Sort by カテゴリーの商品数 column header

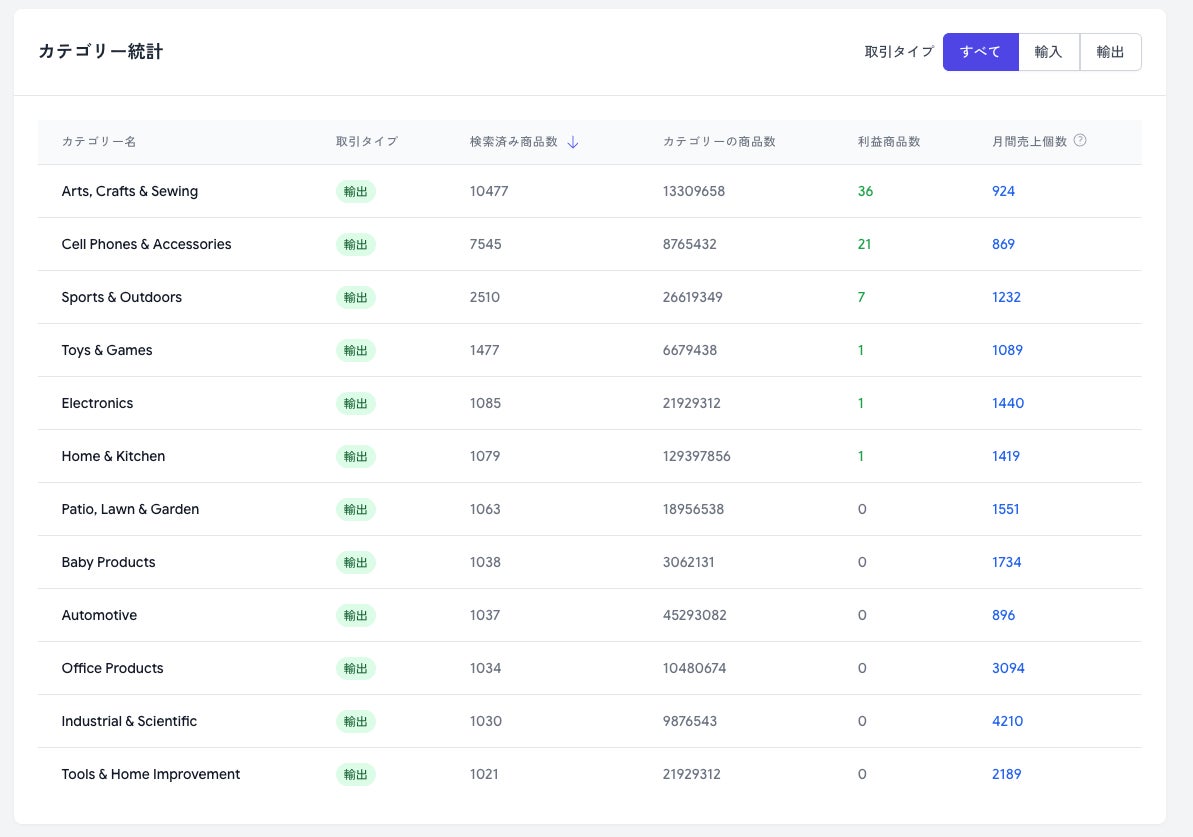pyautogui.click(x=719, y=142)
